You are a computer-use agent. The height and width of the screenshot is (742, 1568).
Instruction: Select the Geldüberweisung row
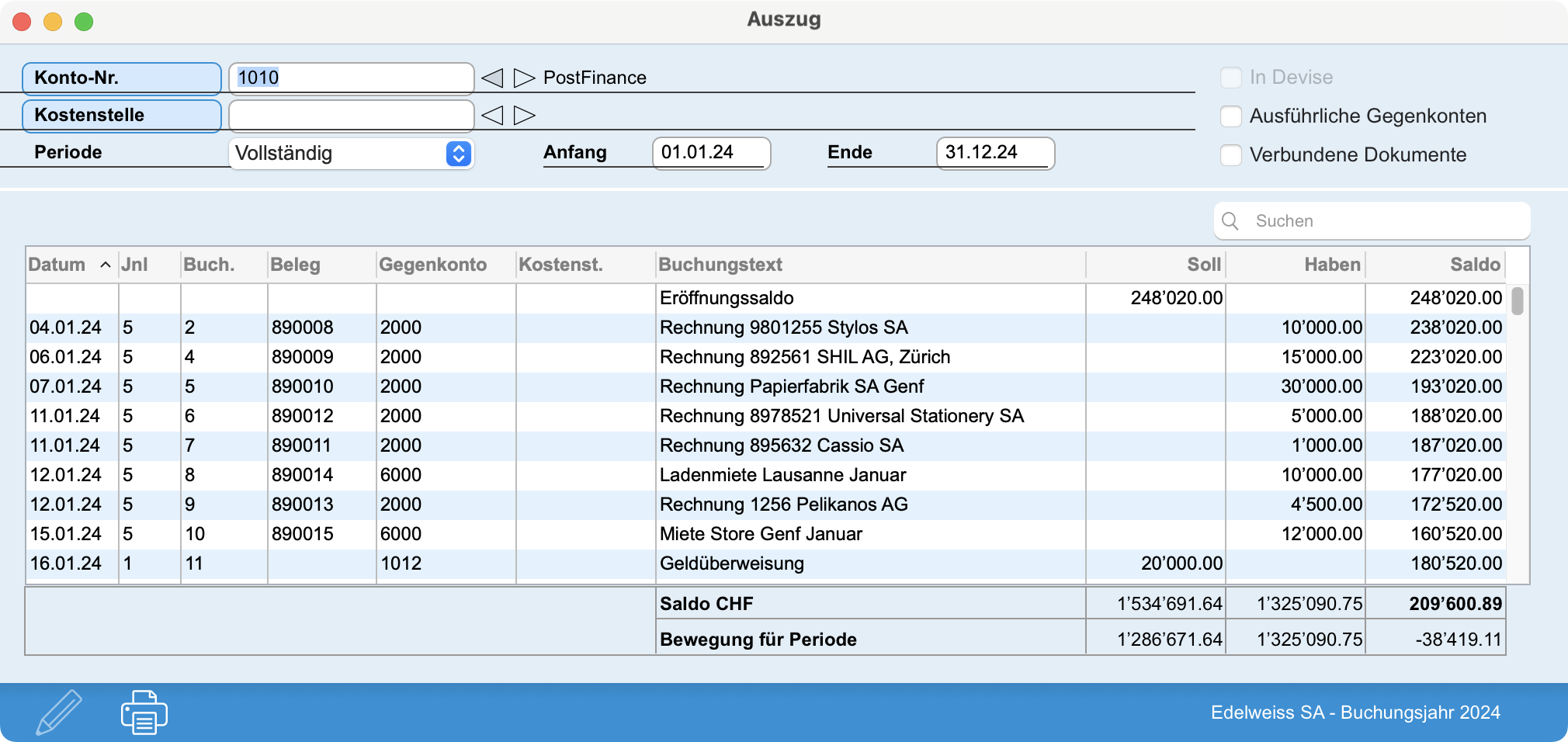pyautogui.click(x=765, y=563)
